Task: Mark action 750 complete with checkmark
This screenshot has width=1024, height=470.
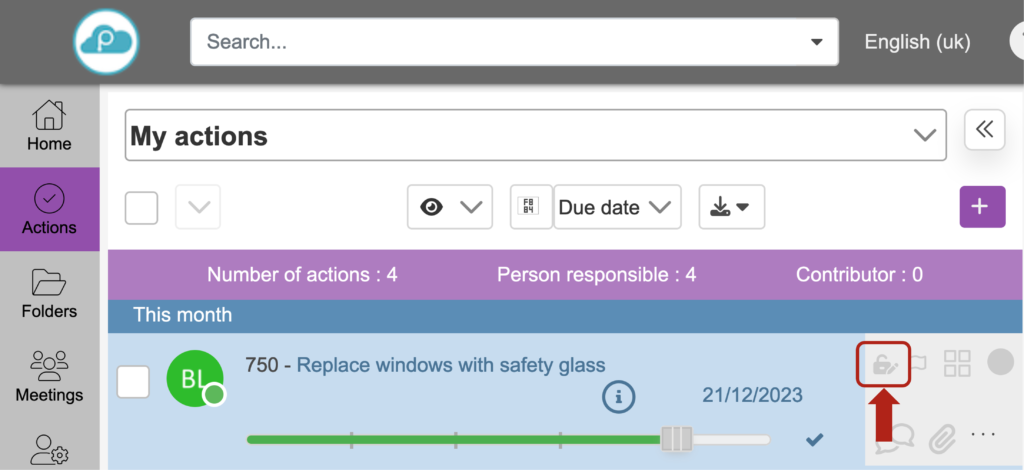Action: [814, 438]
